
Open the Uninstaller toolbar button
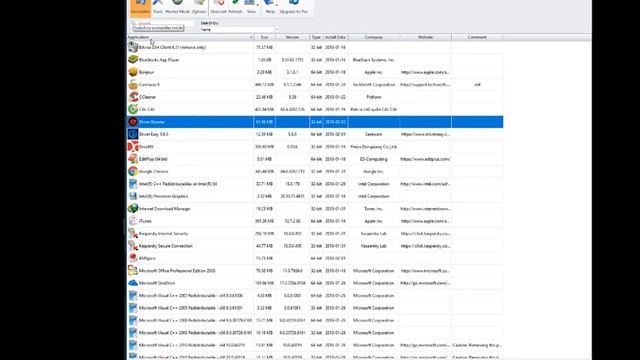click(140, 8)
